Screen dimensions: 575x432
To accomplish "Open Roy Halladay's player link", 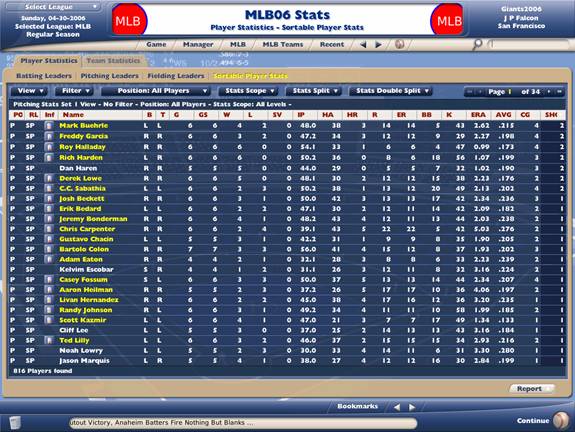I will click(x=83, y=147).
